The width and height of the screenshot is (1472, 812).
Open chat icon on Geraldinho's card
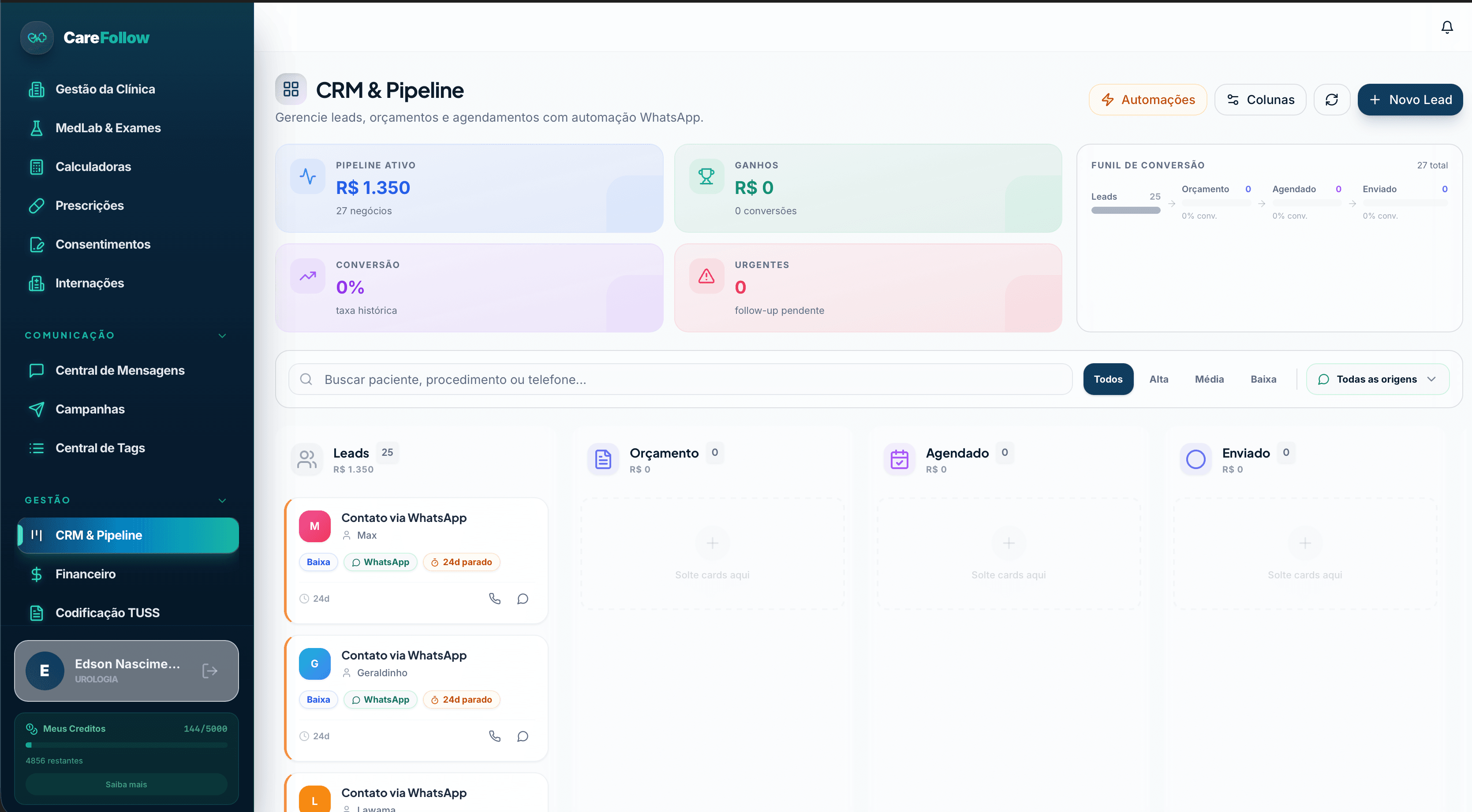click(x=523, y=736)
